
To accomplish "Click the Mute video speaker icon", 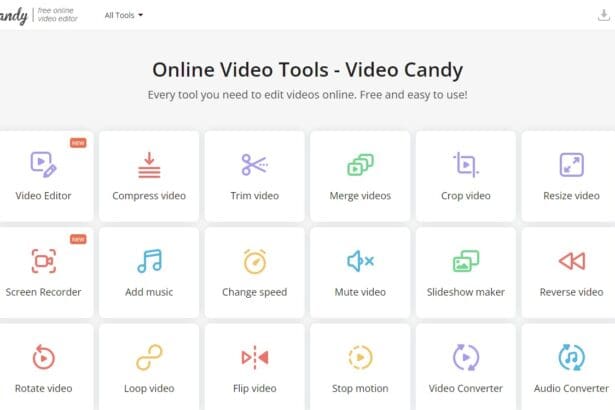I will point(360,261).
